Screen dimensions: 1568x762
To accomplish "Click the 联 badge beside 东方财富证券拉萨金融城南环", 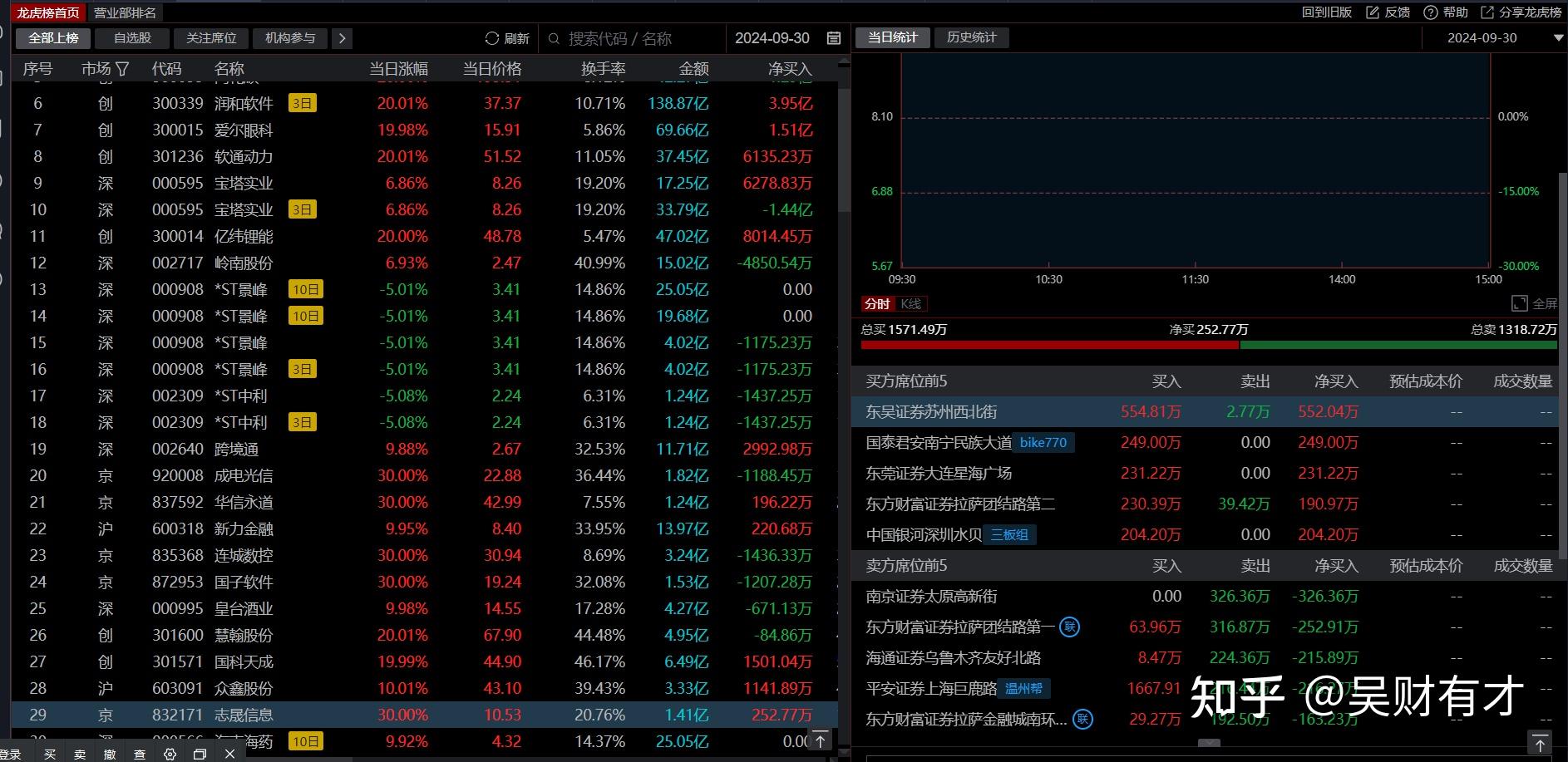I will tap(1082, 719).
